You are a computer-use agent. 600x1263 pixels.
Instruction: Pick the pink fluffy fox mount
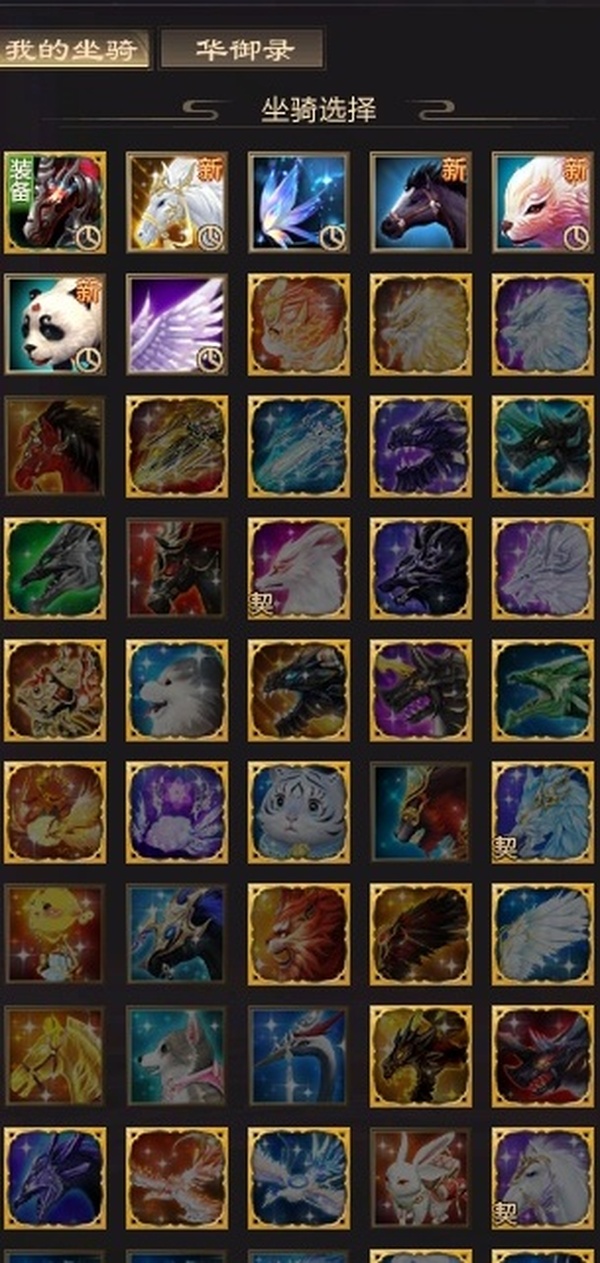[543, 202]
